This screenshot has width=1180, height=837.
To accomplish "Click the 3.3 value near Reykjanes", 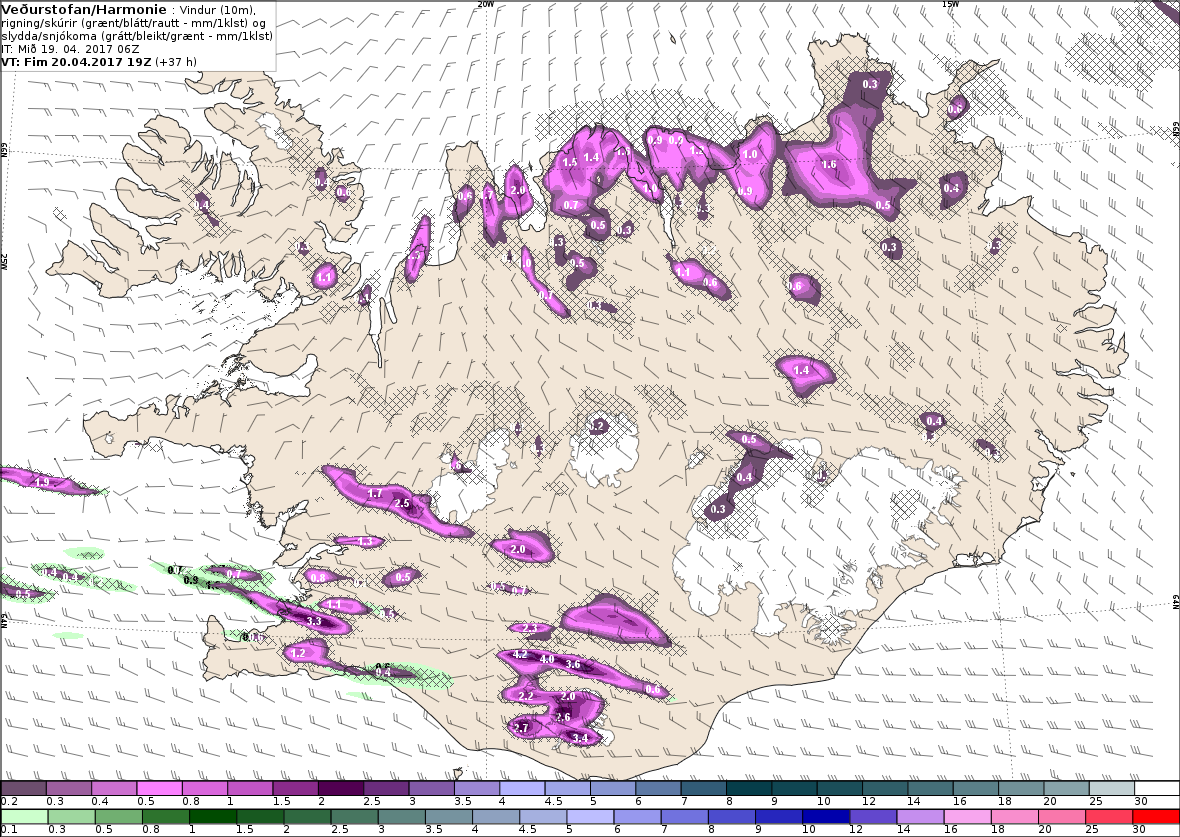I will point(315,622).
